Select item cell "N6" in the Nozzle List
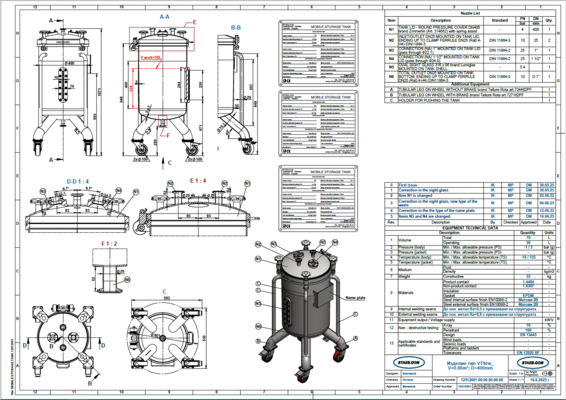Screen dimensions: 566x400 pyautogui.click(x=392, y=76)
